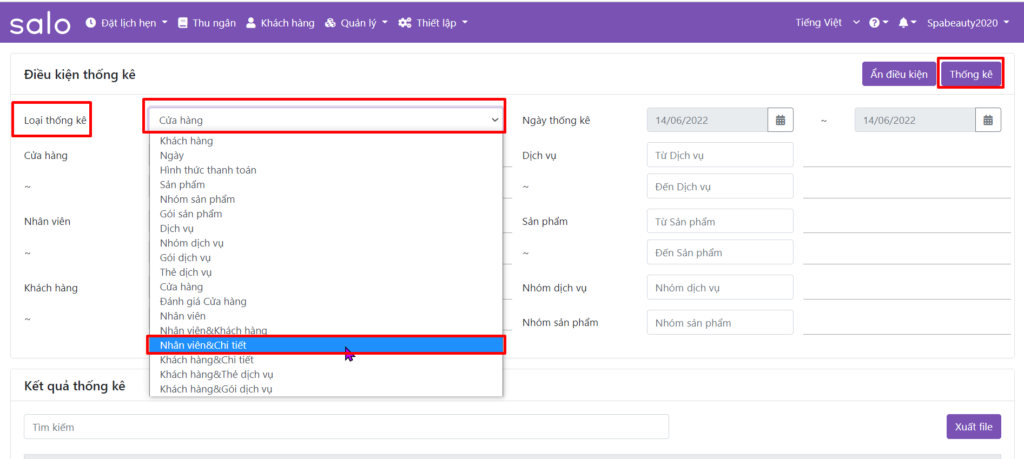Viewport: 1024px width, 459px height.
Task: Open the Spabeauty2020 account menu
Action: point(968,23)
